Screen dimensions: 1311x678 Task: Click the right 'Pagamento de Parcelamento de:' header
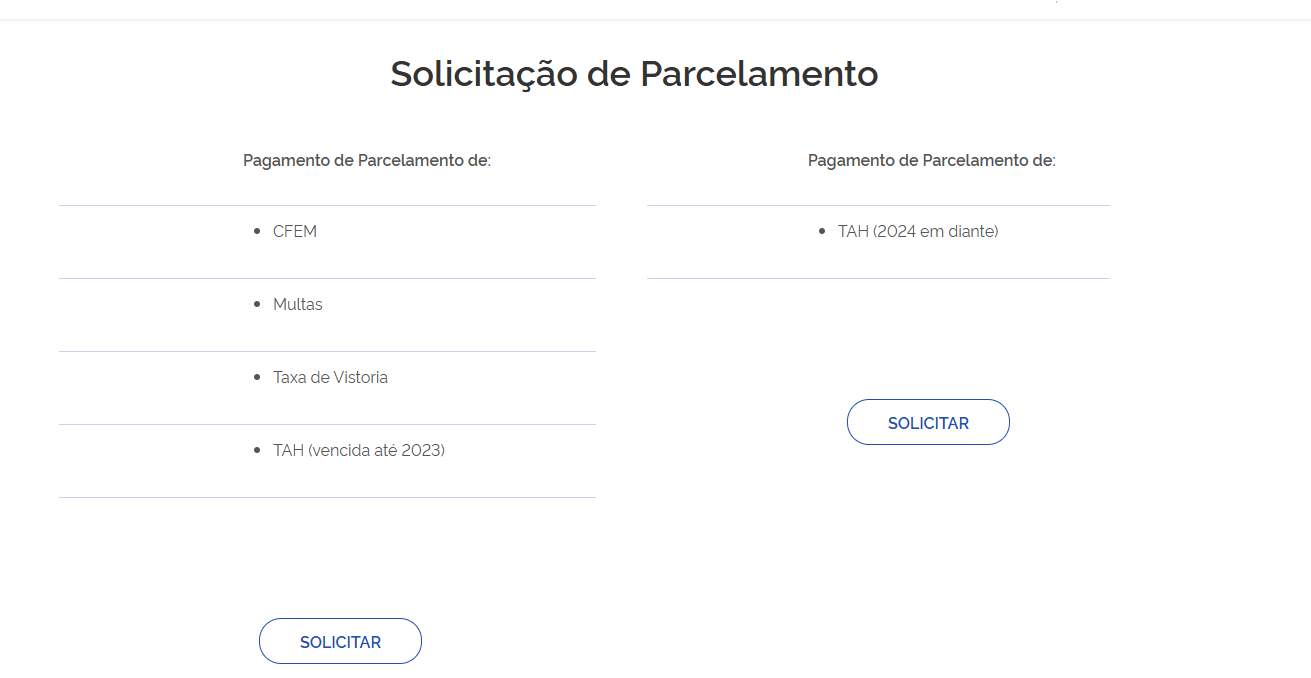933,160
